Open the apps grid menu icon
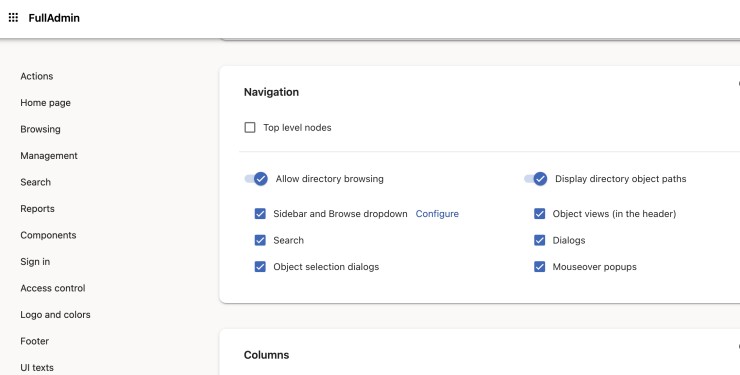740x375 pixels. point(13,18)
